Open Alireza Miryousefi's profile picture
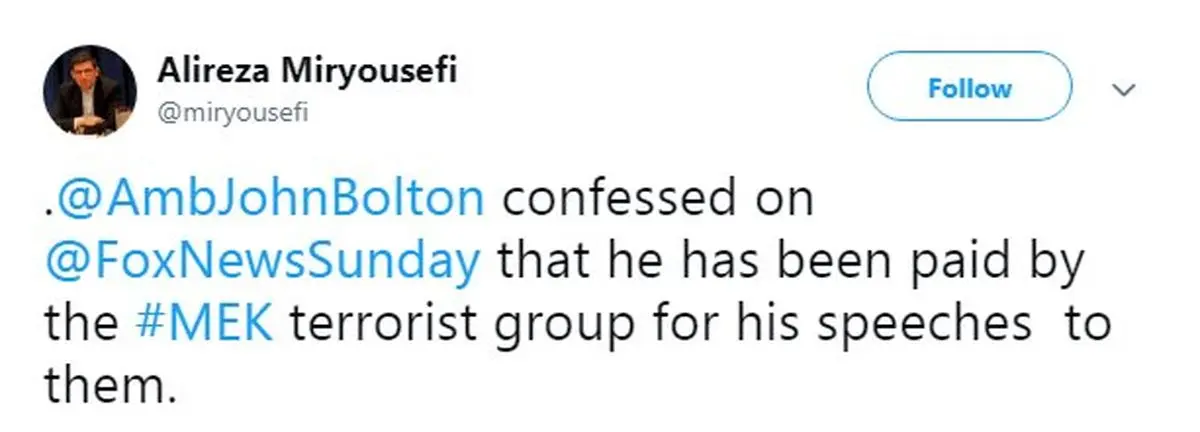 click(90, 89)
